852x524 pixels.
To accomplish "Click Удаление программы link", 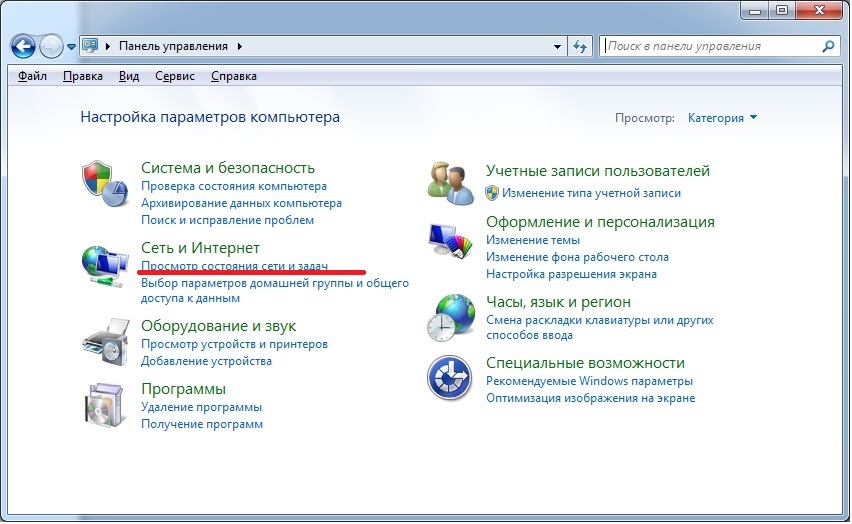I will pyautogui.click(x=201, y=407).
